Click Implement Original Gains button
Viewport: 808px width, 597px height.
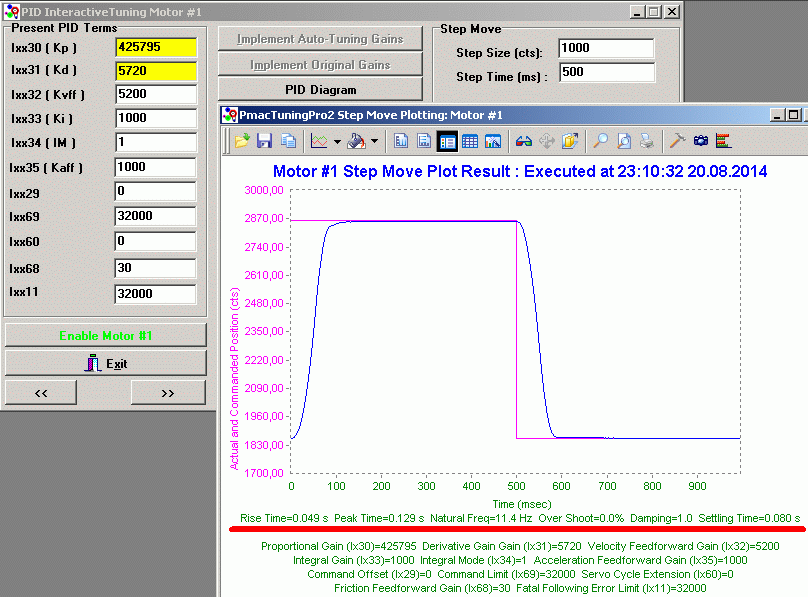320,64
